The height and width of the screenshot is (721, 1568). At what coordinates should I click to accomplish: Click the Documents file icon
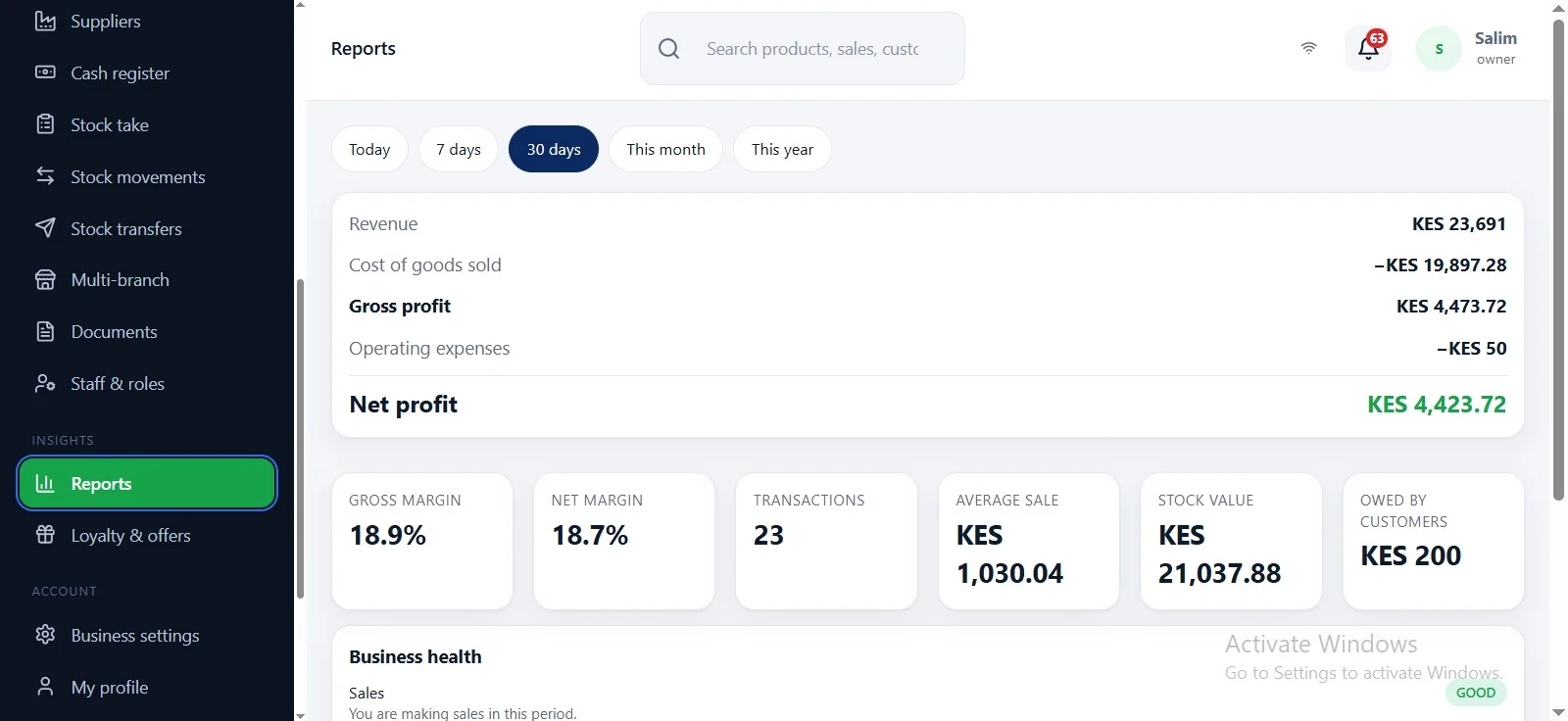45,331
